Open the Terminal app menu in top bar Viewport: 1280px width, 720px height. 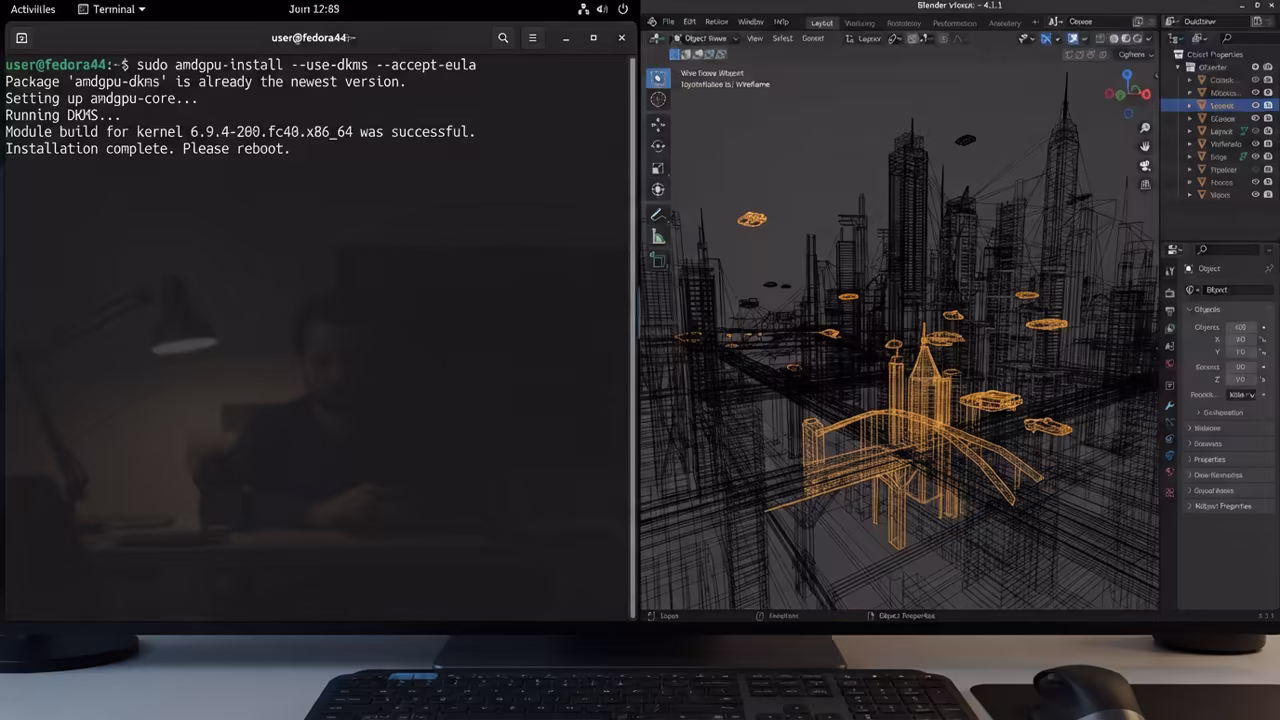pyautogui.click(x=112, y=9)
